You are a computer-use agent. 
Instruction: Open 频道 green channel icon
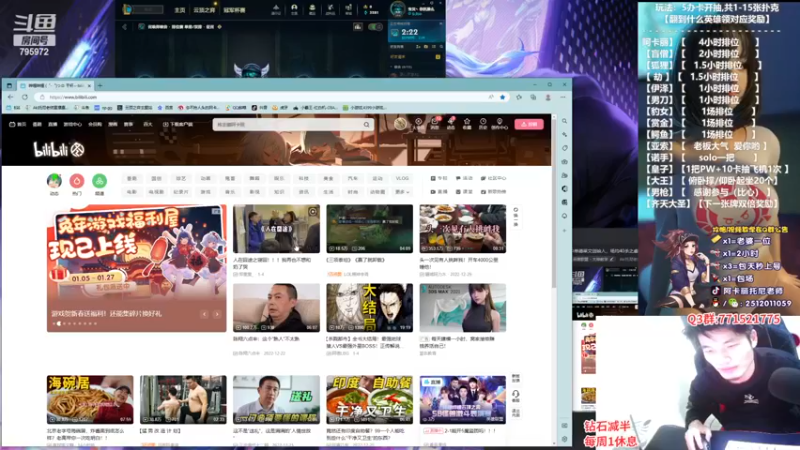tap(99, 181)
